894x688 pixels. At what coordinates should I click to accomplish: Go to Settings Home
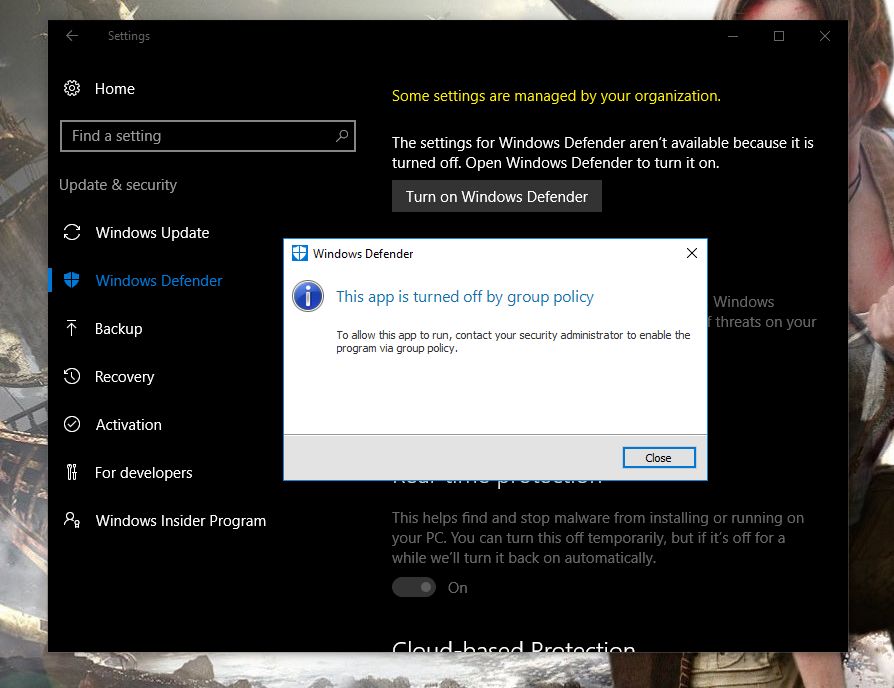[x=115, y=88]
